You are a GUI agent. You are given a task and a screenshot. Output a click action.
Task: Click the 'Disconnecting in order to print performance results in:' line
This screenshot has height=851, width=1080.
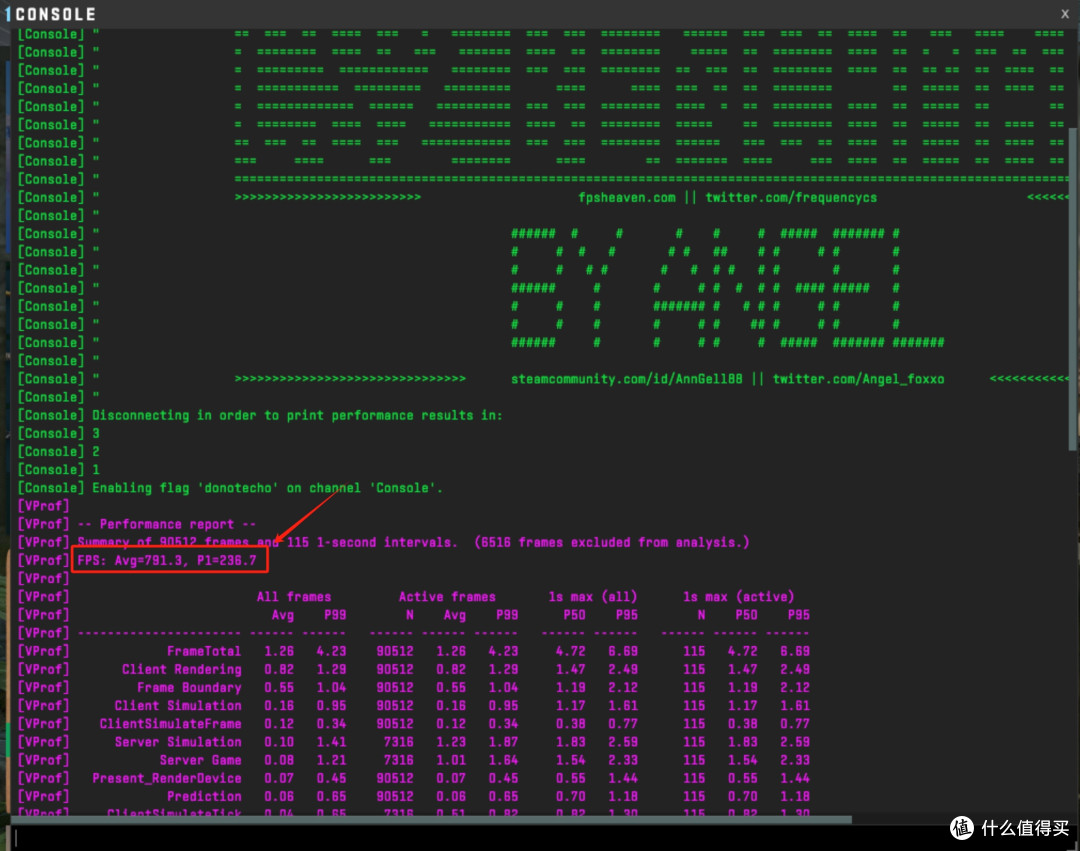tap(298, 415)
